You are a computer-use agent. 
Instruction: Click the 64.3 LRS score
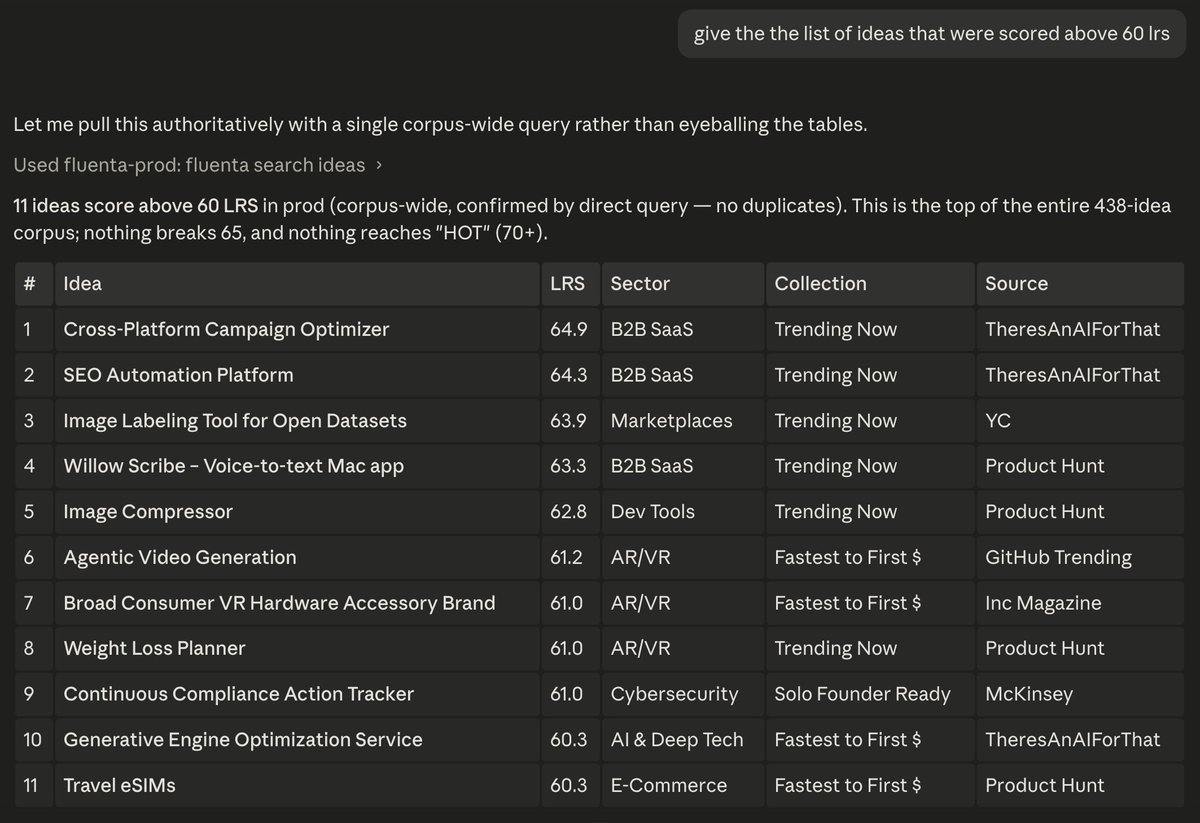pos(569,375)
